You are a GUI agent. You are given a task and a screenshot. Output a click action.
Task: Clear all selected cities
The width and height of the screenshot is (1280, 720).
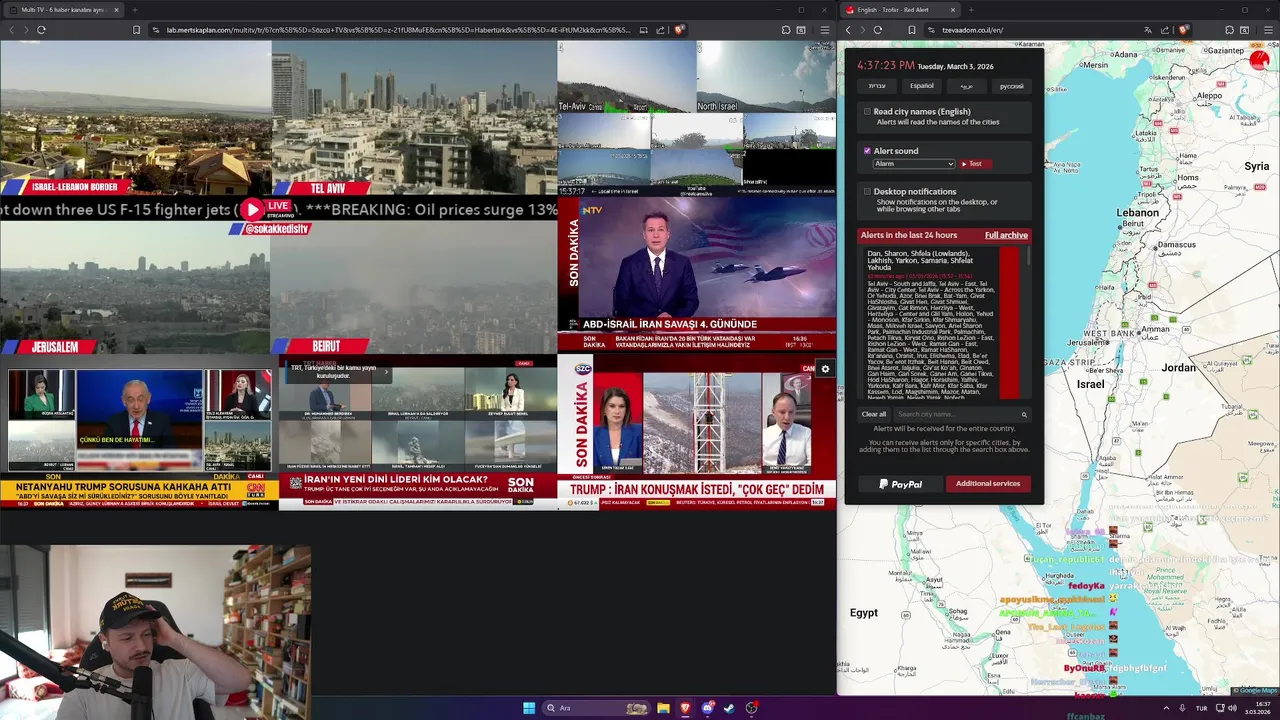(x=874, y=414)
